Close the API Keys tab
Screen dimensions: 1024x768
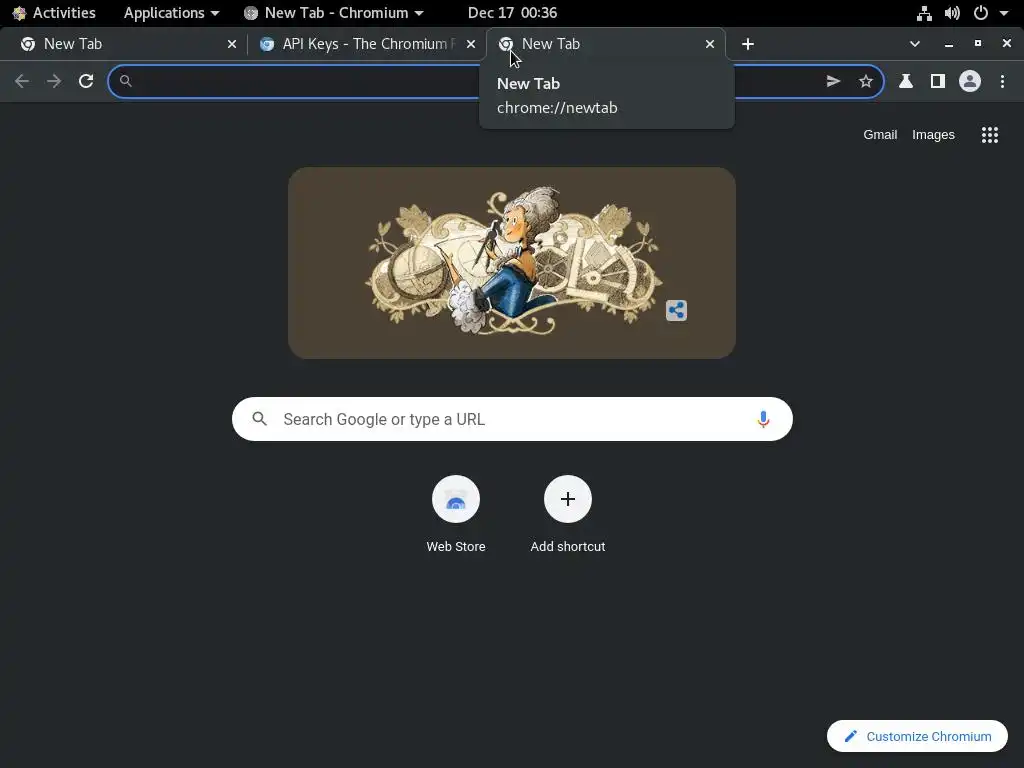tap(471, 44)
